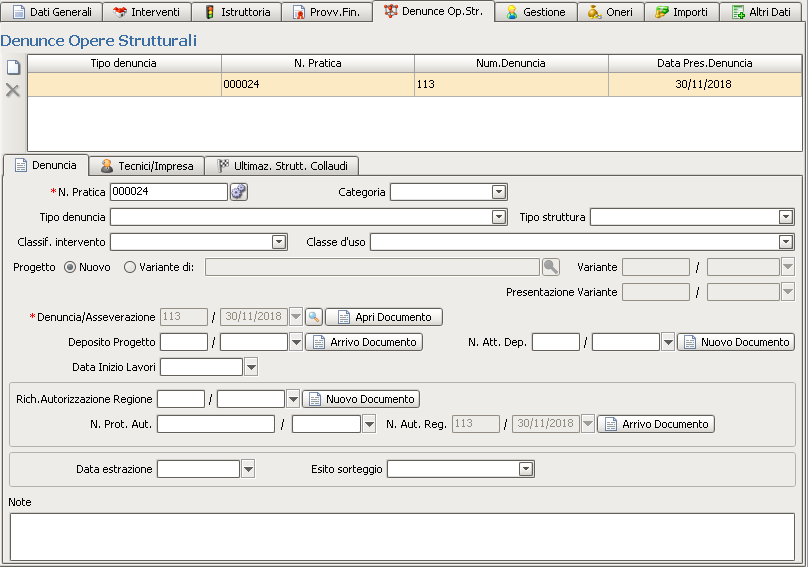This screenshot has height=567, width=808.
Task: Click the Apri Documento button
Action: coord(384,317)
